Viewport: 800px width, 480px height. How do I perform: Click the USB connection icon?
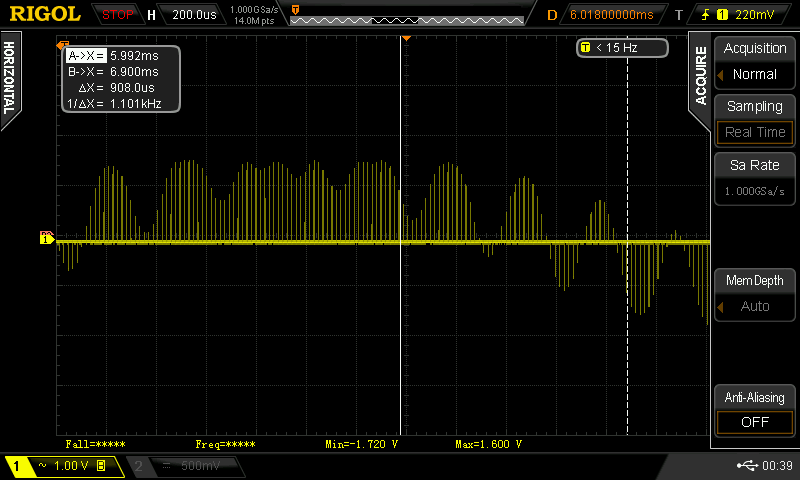(x=747, y=465)
